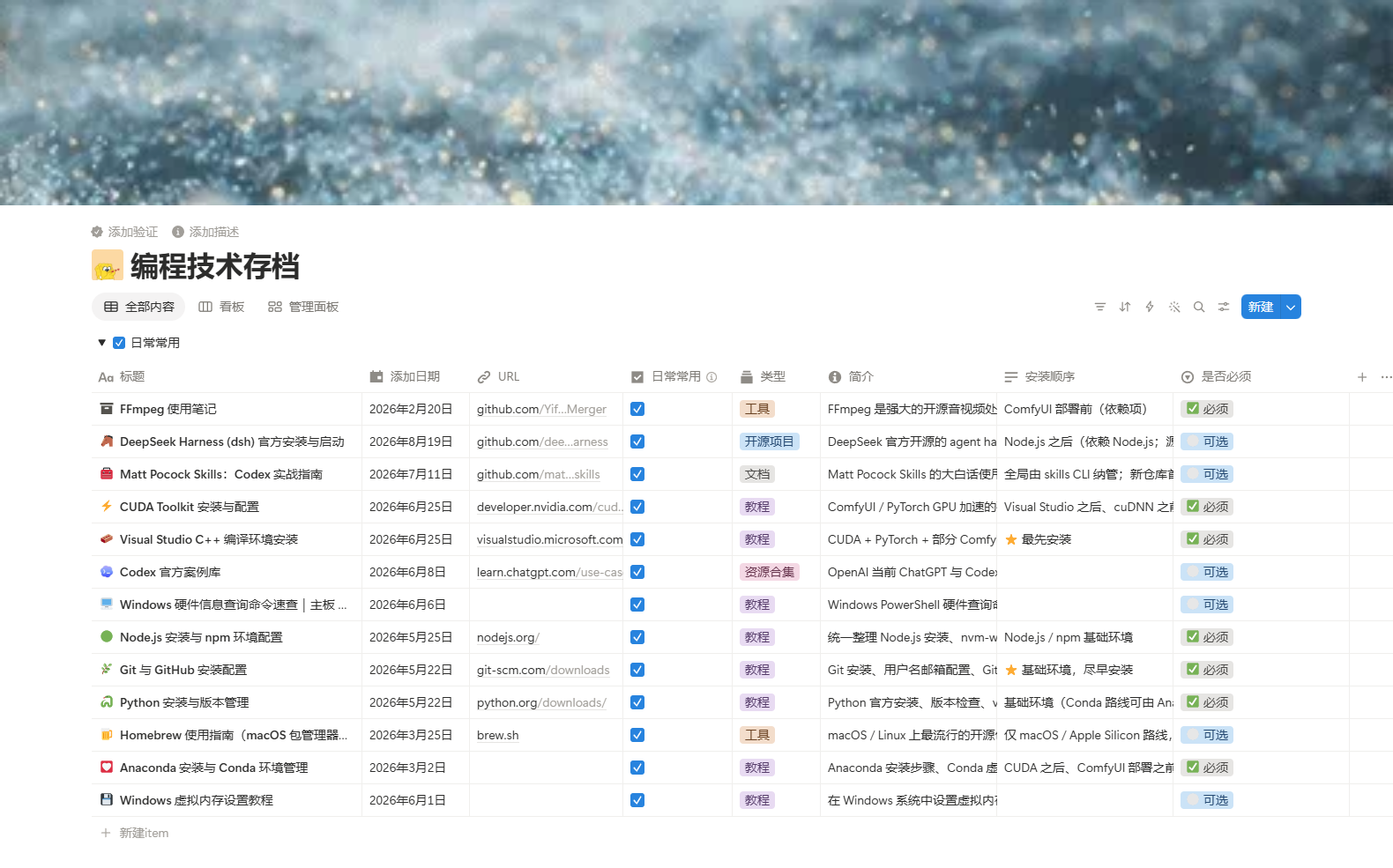1393x868 pixels.
Task: Click the blue 新建 button
Action: click(x=1261, y=307)
